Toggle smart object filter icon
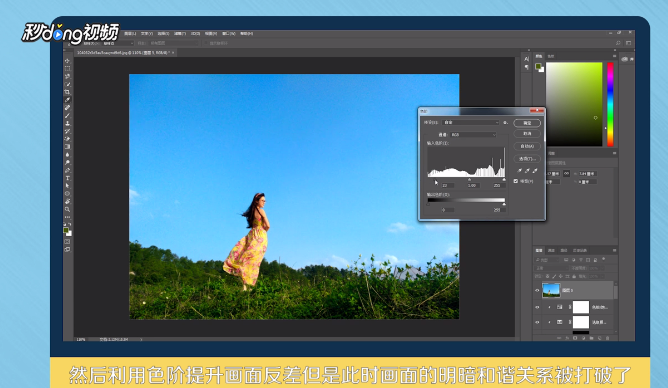The height and width of the screenshot is (388, 668). (595, 260)
